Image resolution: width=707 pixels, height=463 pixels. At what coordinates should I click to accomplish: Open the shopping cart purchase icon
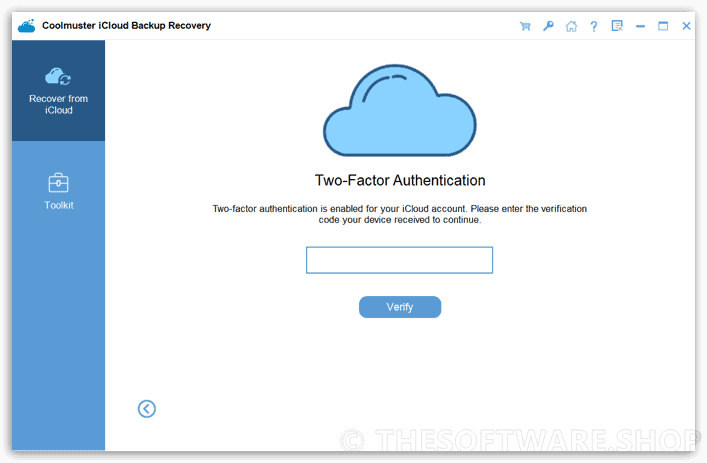click(525, 26)
